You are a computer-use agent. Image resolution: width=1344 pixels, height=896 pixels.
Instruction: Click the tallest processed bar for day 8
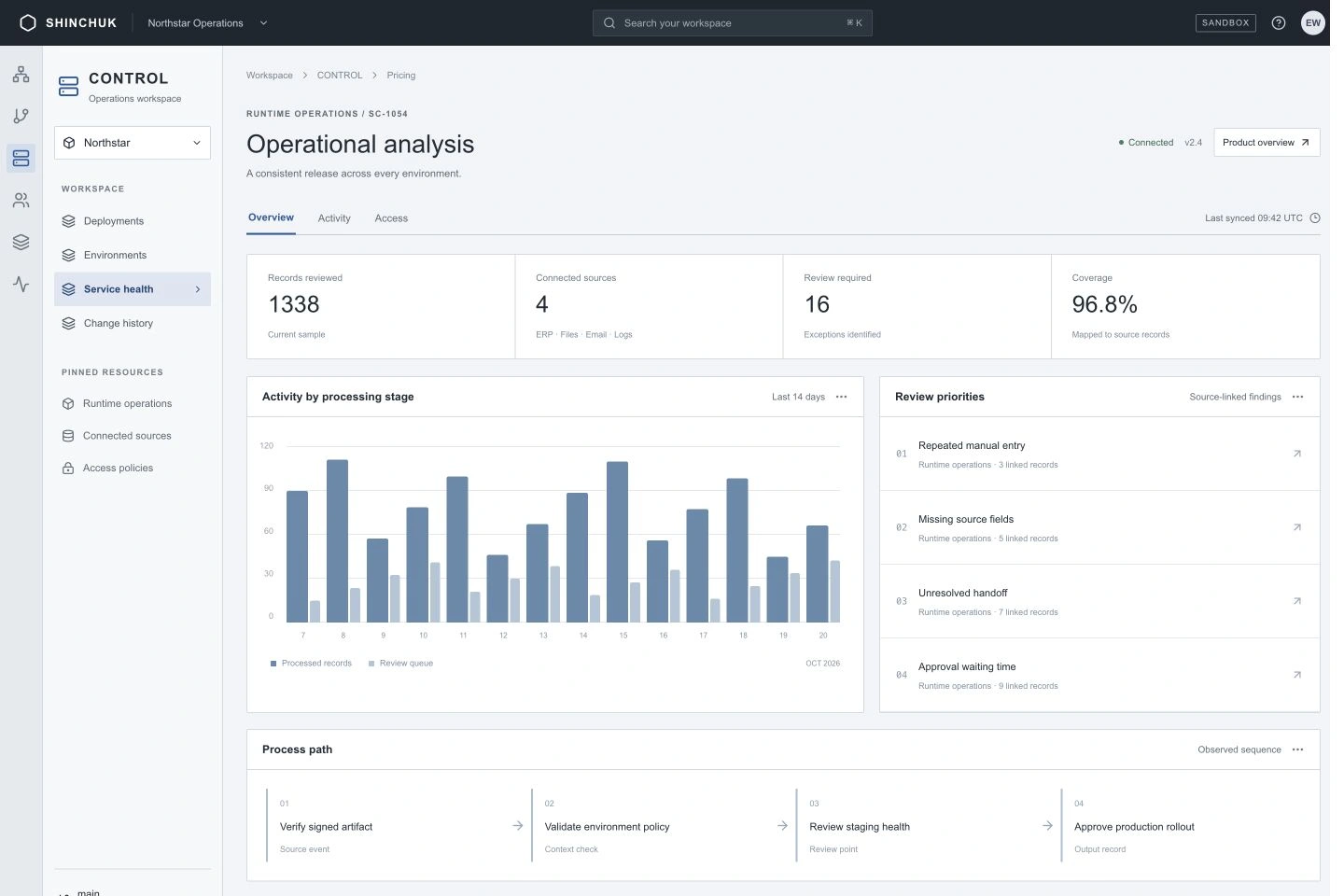pos(337,541)
